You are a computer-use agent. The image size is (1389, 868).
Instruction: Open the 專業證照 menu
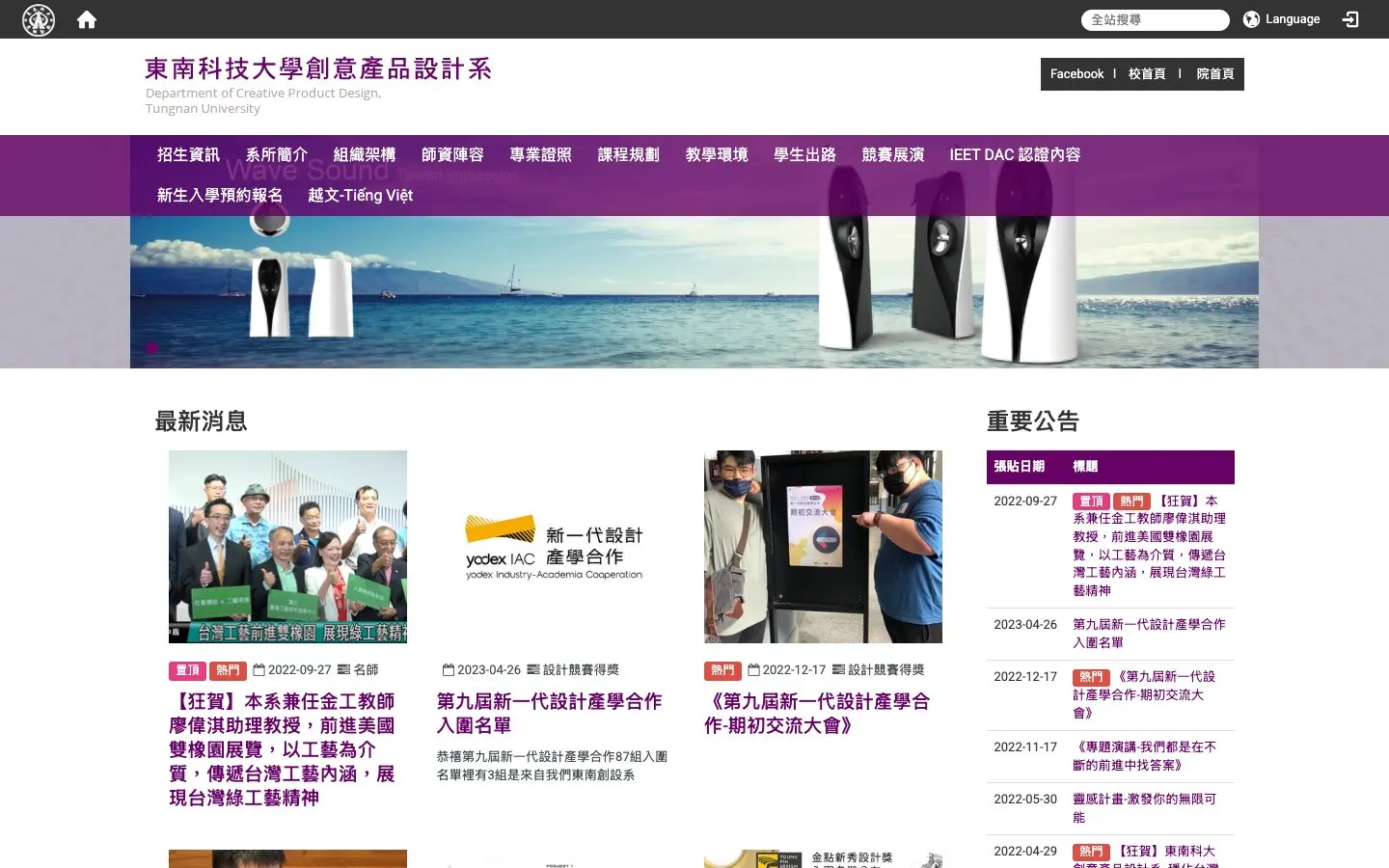[x=541, y=155]
